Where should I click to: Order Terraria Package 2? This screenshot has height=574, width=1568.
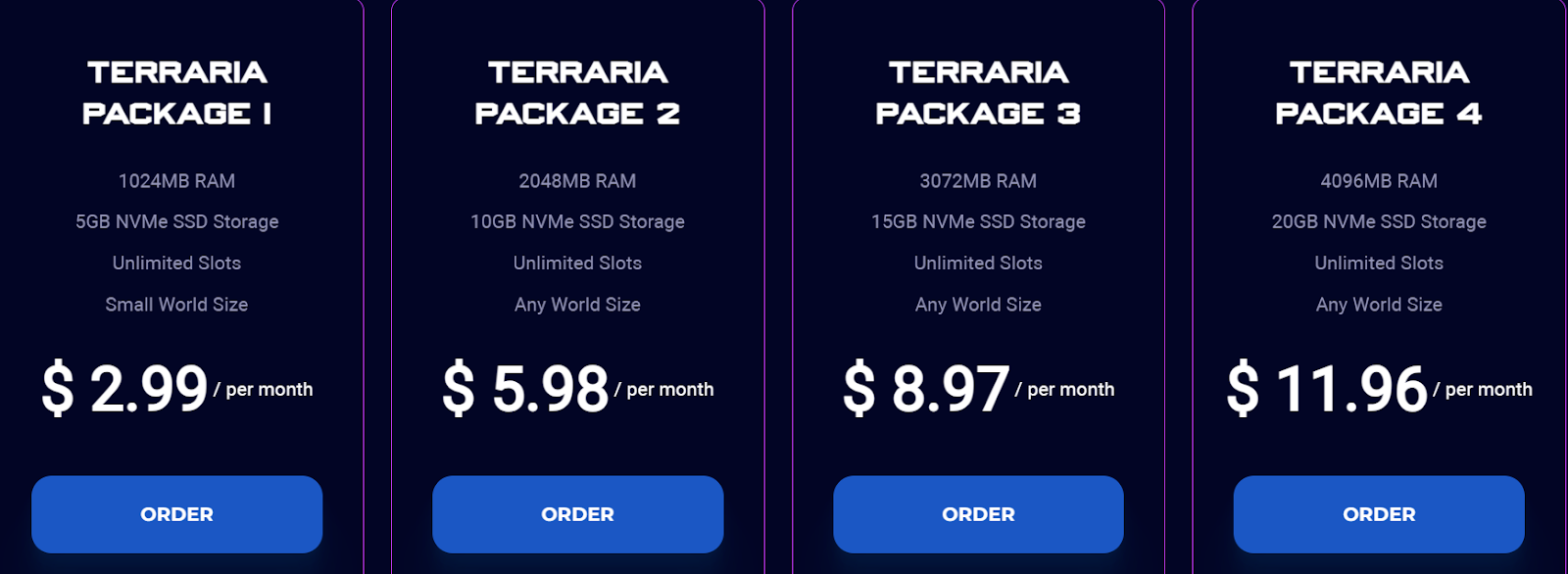click(x=577, y=514)
